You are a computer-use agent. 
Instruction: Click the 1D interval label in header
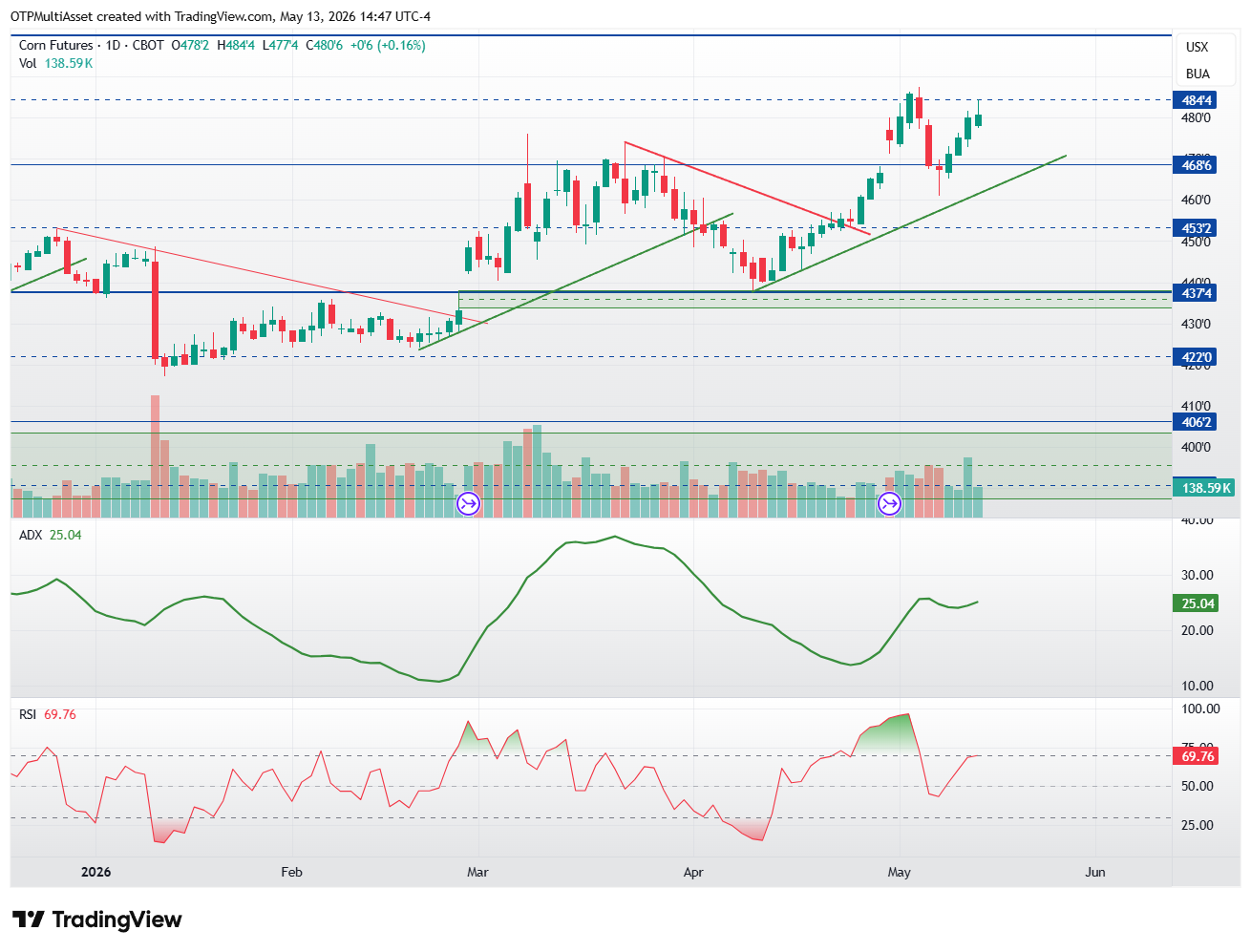113,45
